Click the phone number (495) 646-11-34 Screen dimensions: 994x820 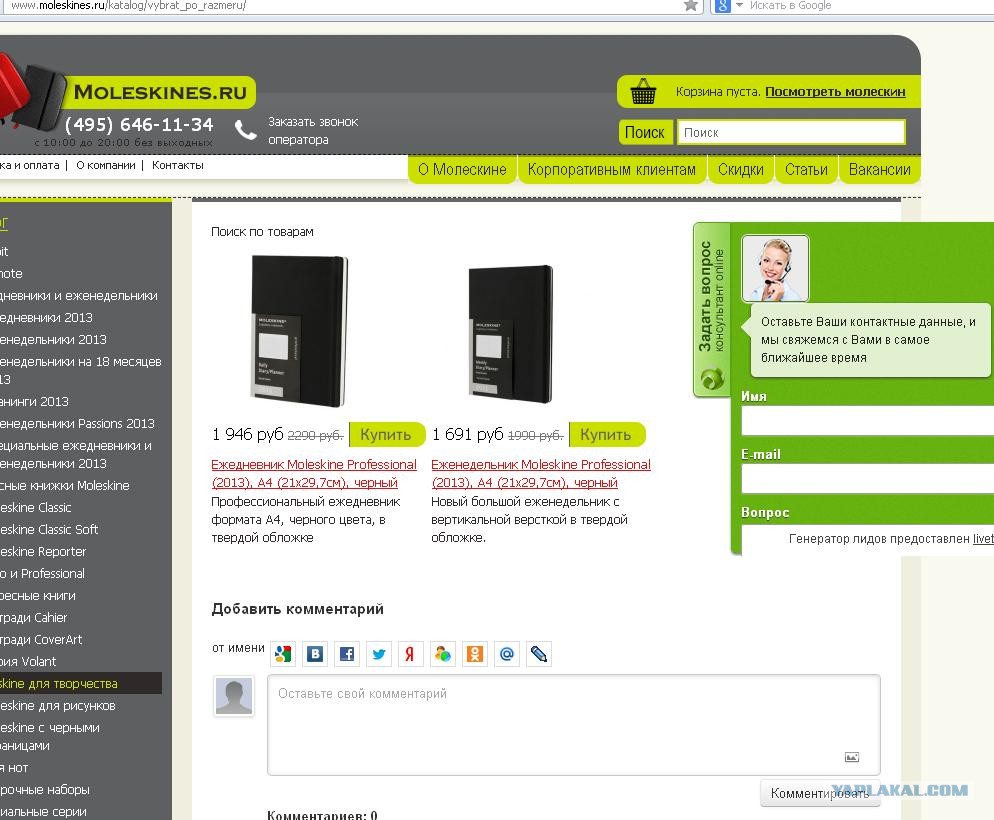pyautogui.click(x=139, y=124)
